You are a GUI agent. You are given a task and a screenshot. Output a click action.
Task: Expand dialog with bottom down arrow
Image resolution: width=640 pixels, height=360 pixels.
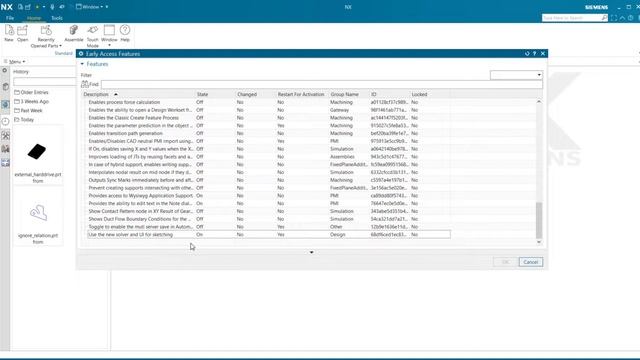(x=311, y=252)
